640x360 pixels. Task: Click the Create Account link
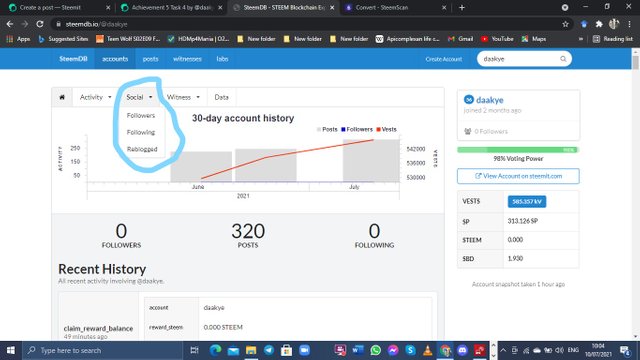[444, 59]
